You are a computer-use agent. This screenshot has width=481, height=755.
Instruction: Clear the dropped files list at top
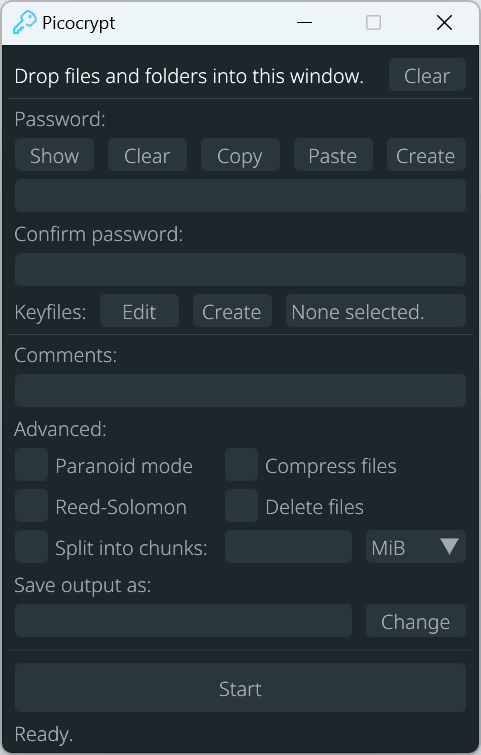point(427,75)
